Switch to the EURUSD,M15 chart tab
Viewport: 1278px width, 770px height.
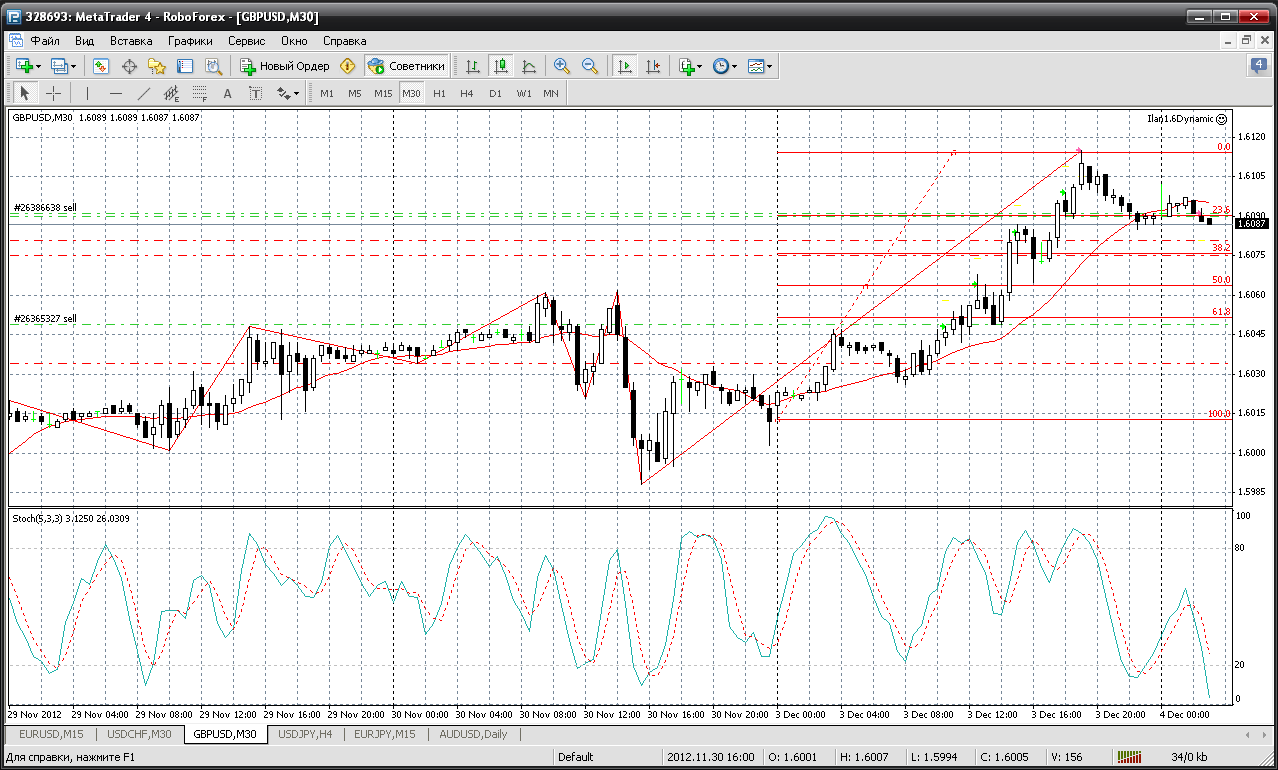(x=52, y=734)
